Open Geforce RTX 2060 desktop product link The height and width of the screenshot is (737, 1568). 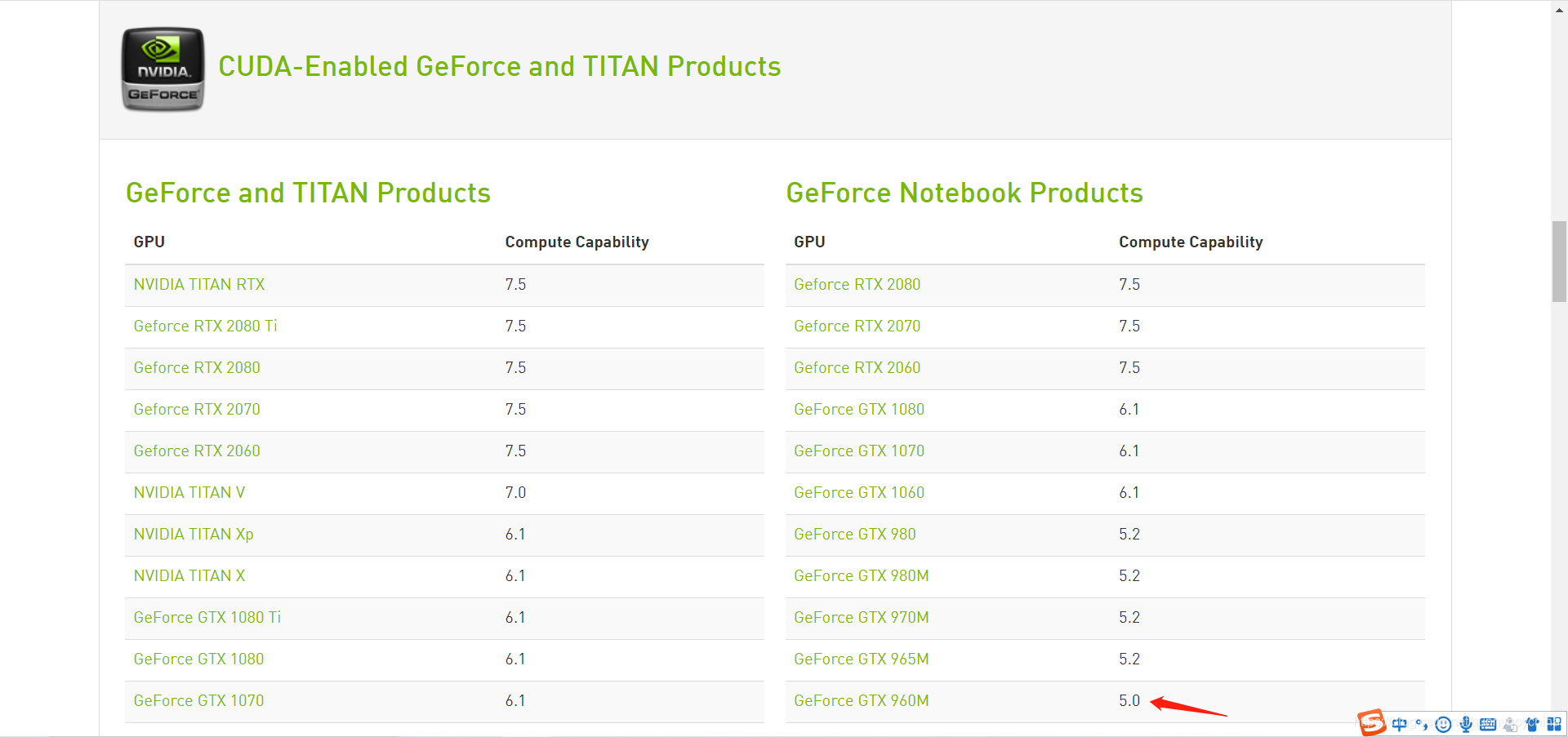click(x=197, y=451)
